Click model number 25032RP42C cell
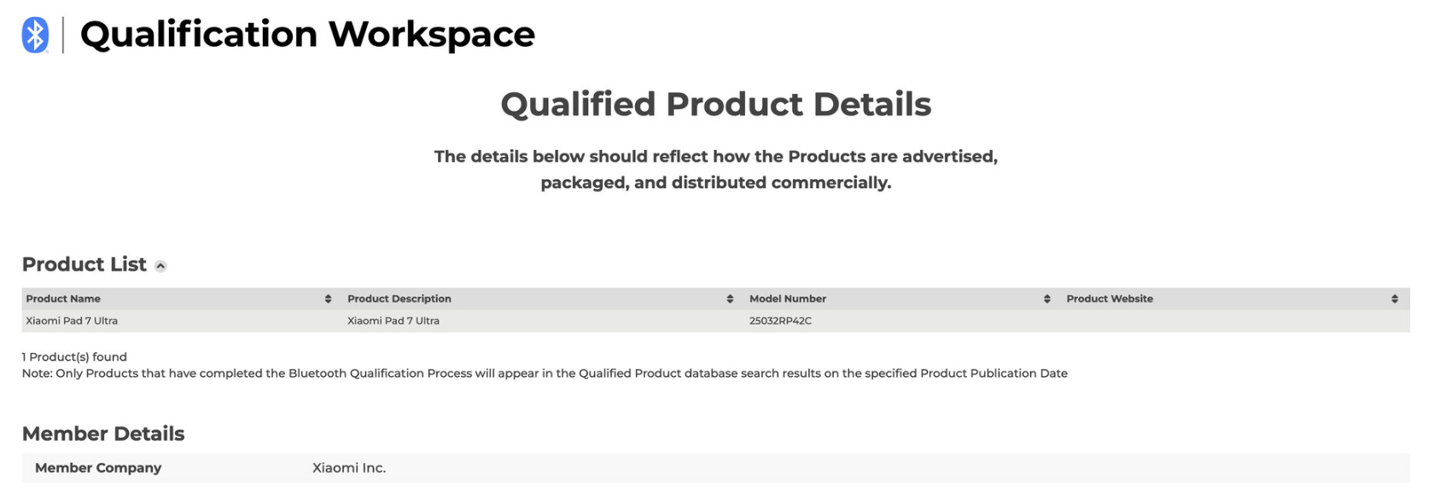The width and height of the screenshot is (1440, 497). tap(781, 321)
